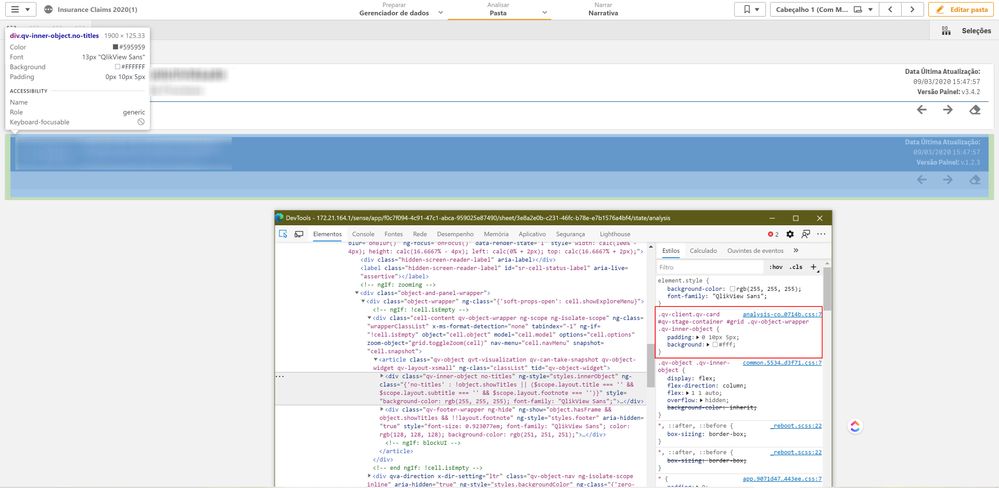Expand the Pasta dropdown arrow
The image size is (999, 488).
(545, 12)
